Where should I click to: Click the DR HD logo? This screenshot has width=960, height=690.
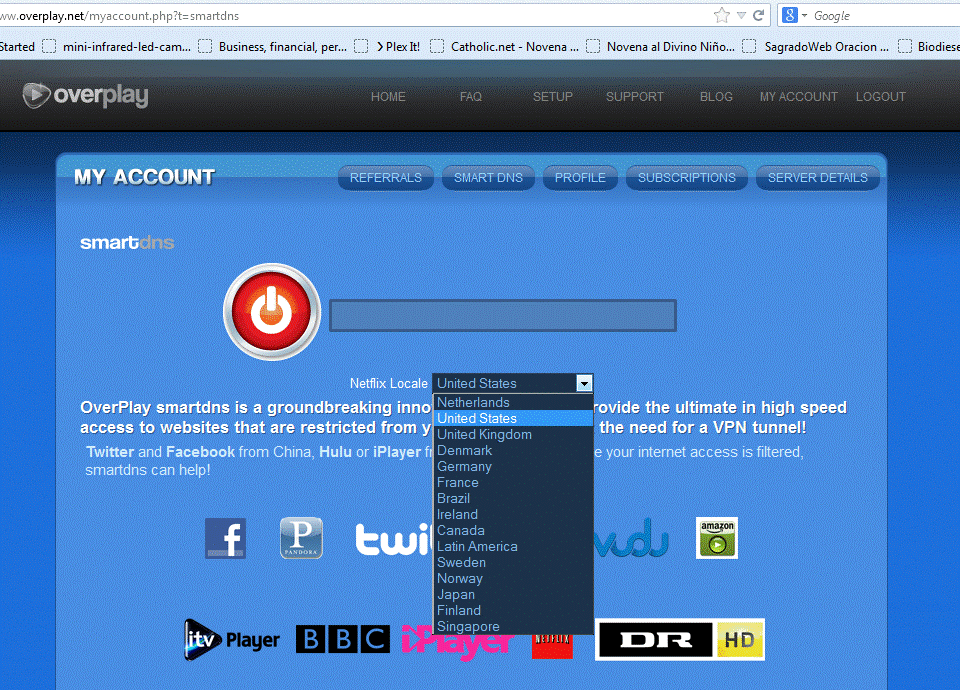tap(680, 640)
